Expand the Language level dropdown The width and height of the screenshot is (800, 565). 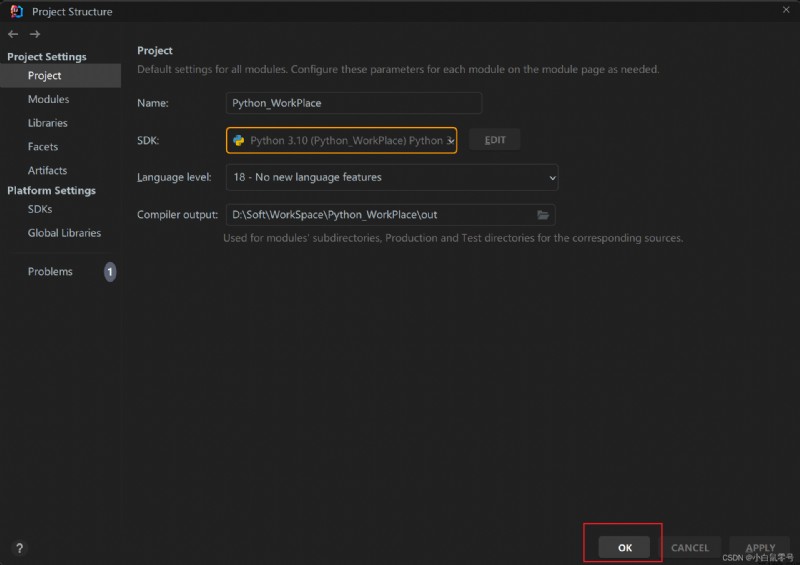tap(392, 178)
